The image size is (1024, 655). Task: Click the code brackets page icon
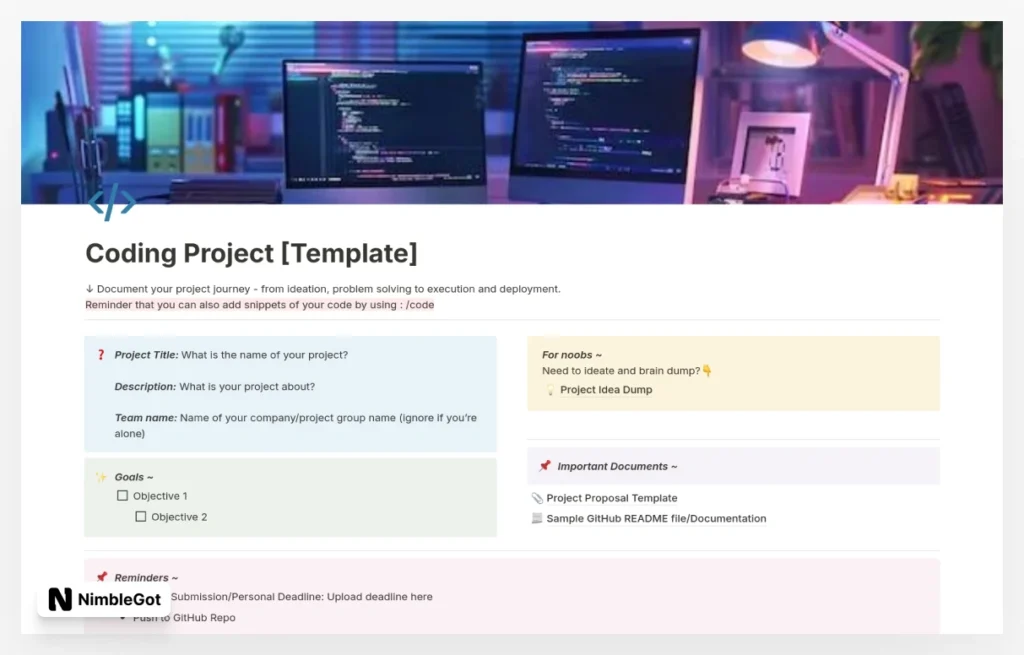[112, 202]
